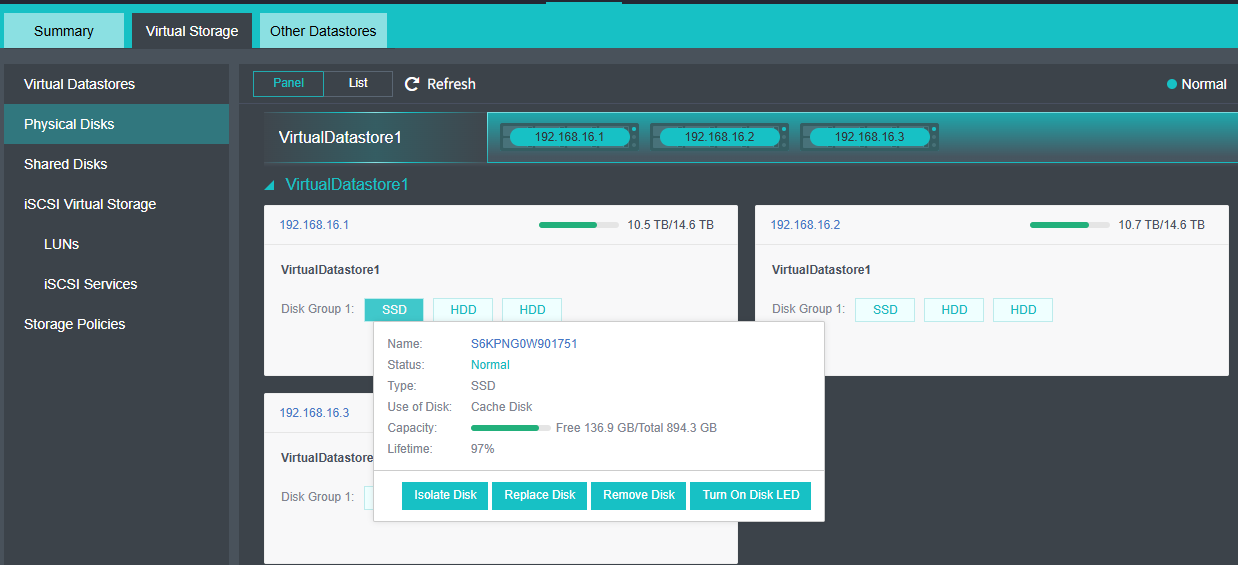Screen dimensions: 1238x565
Task: Select the VirtualDatastore1 header label
Action: coord(340,137)
